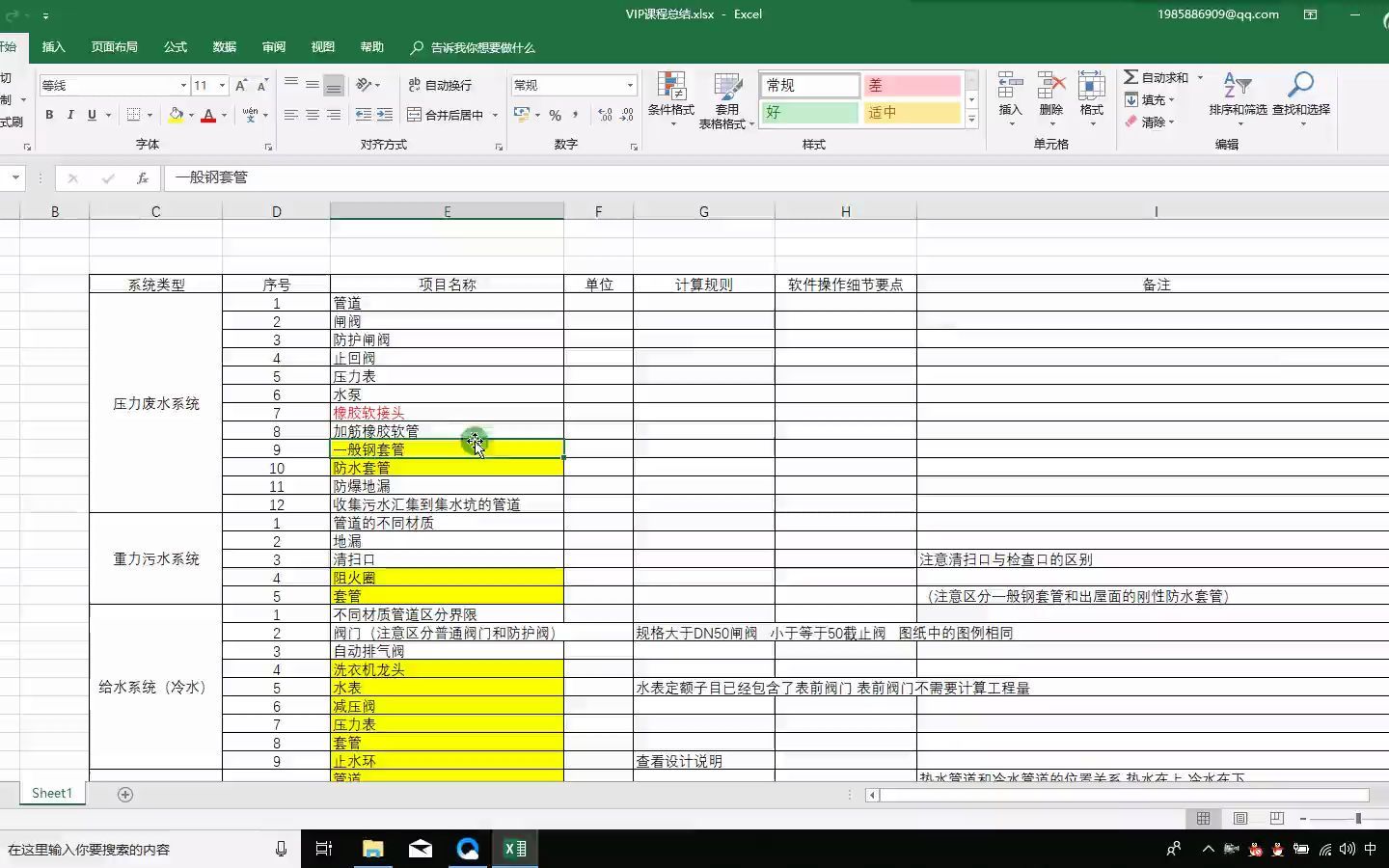The height and width of the screenshot is (868, 1389).
Task: Open the font size dropdown showing 11
Action: (x=222, y=85)
